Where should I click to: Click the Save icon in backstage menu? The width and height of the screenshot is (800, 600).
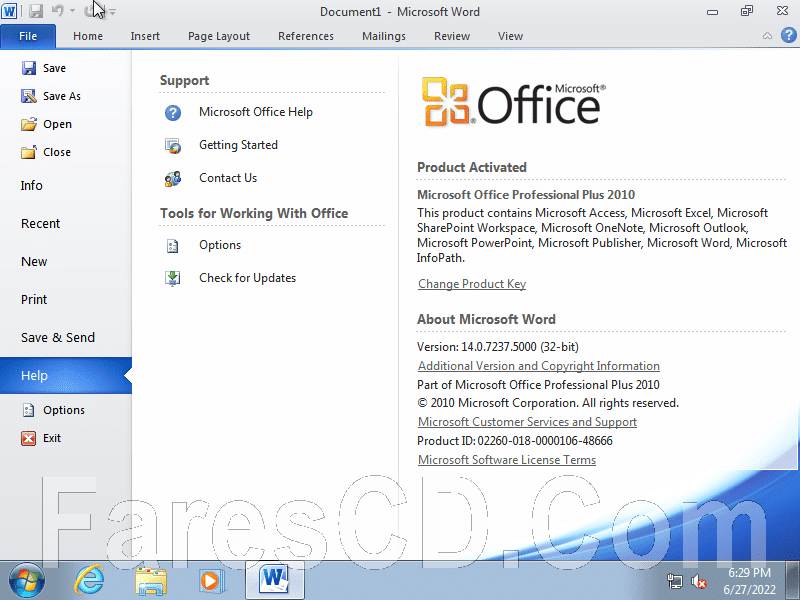pos(29,68)
